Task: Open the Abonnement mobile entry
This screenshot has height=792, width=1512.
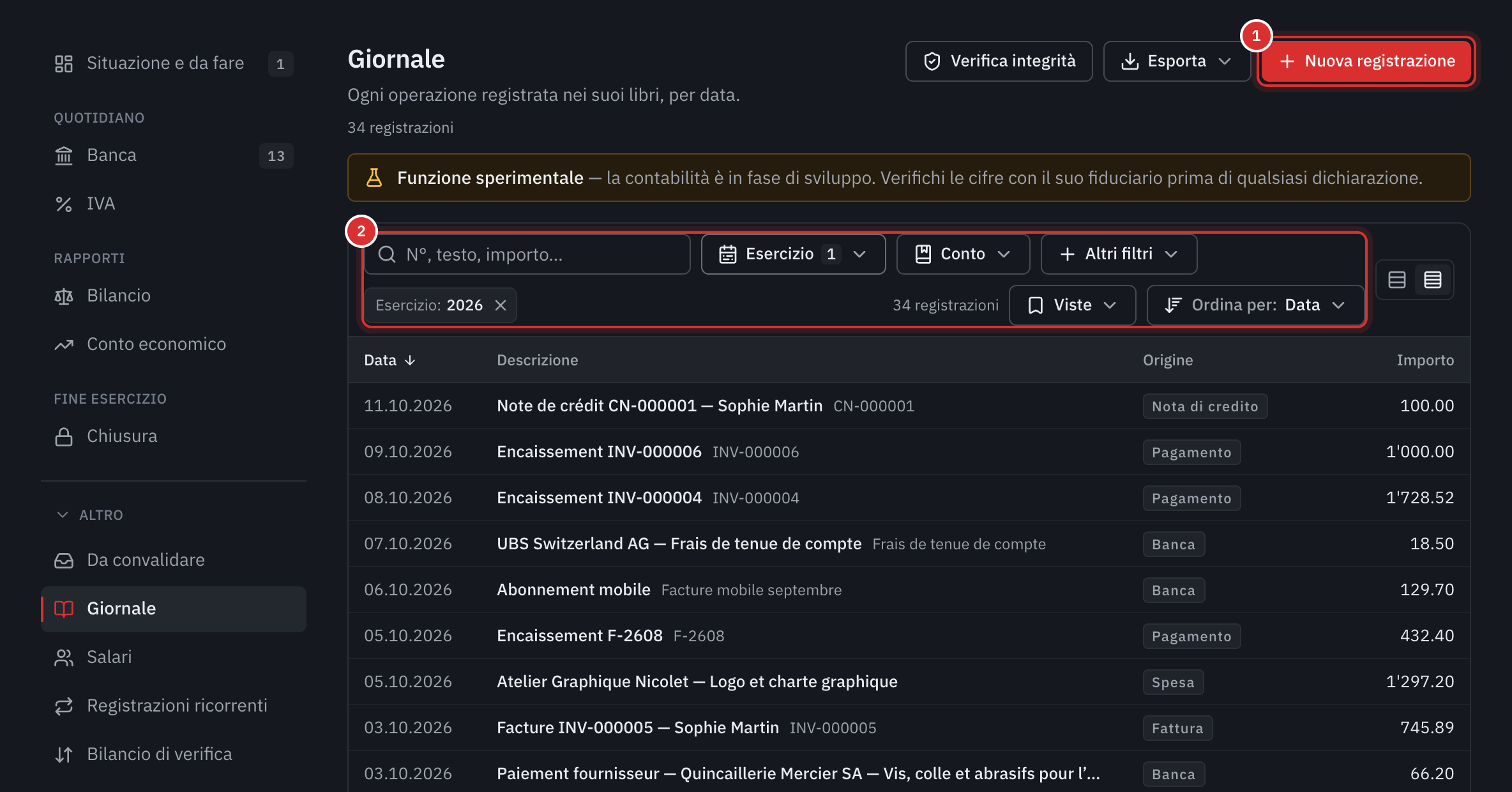Action: 909,590
